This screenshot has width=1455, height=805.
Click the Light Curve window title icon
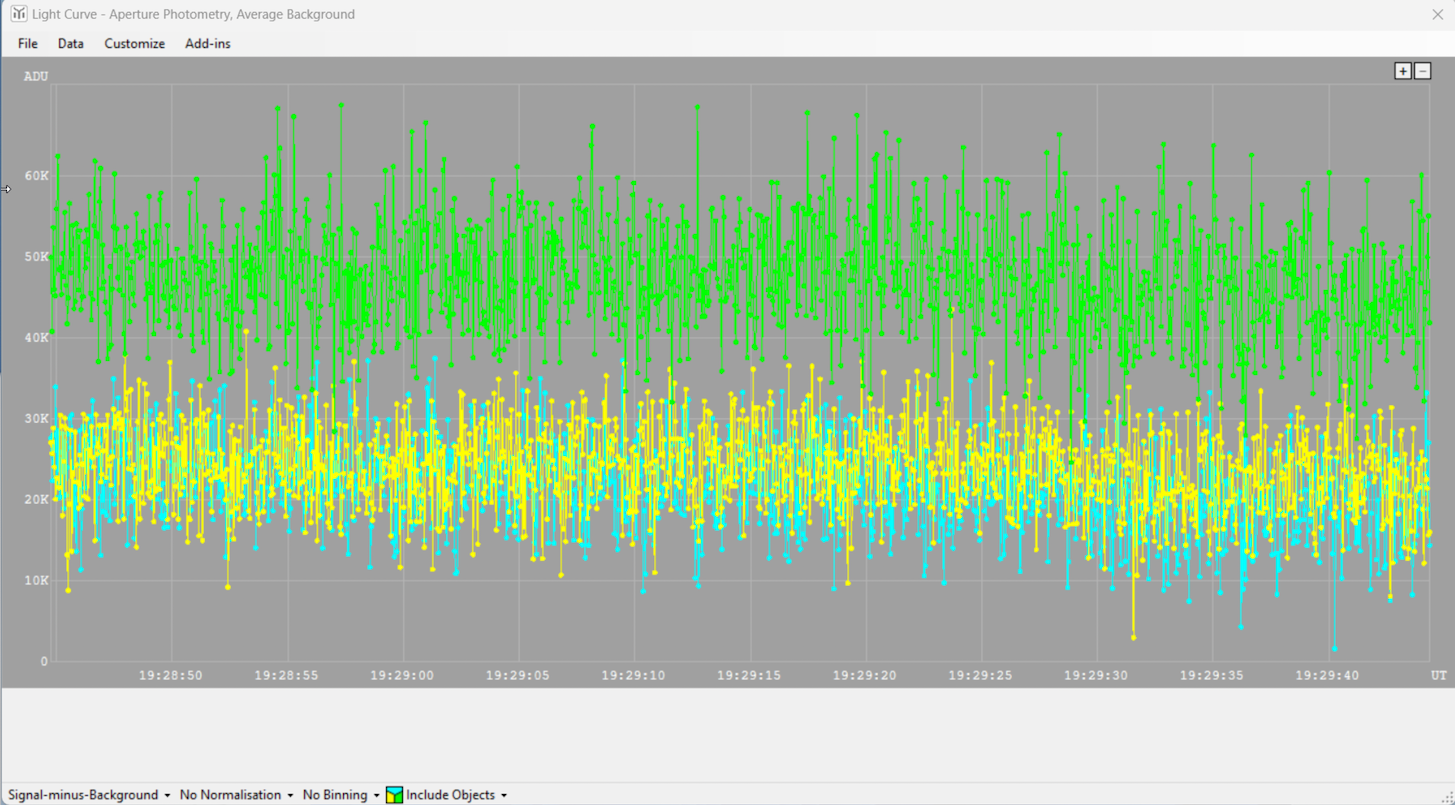(18, 14)
